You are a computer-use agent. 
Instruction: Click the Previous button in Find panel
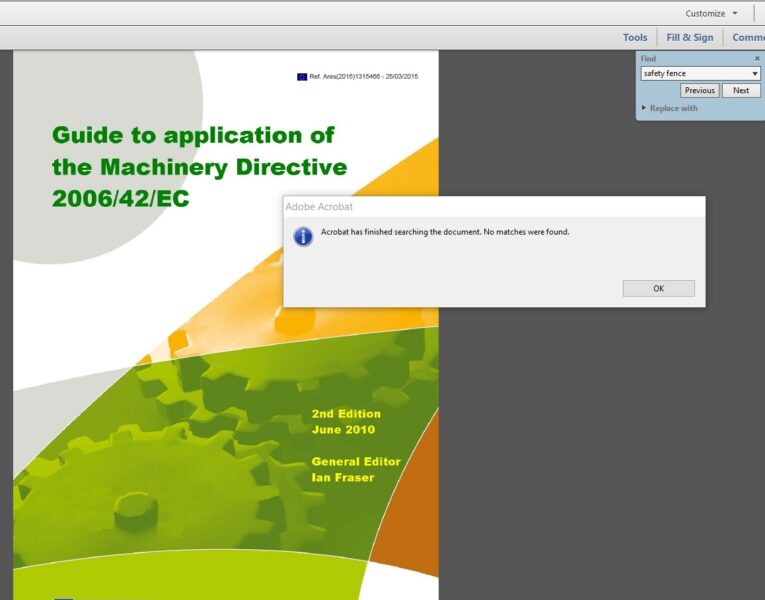[699, 90]
